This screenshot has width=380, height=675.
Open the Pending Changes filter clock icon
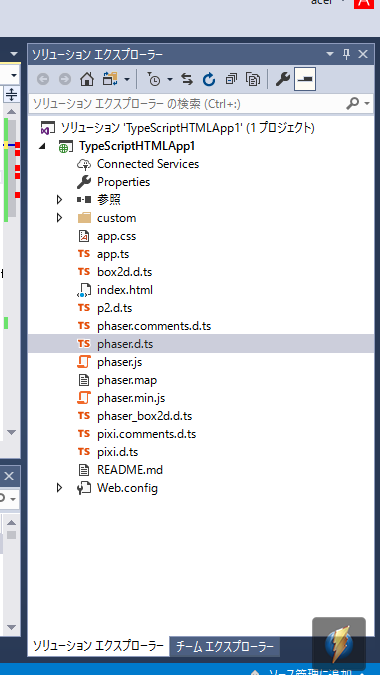[x=154, y=79]
